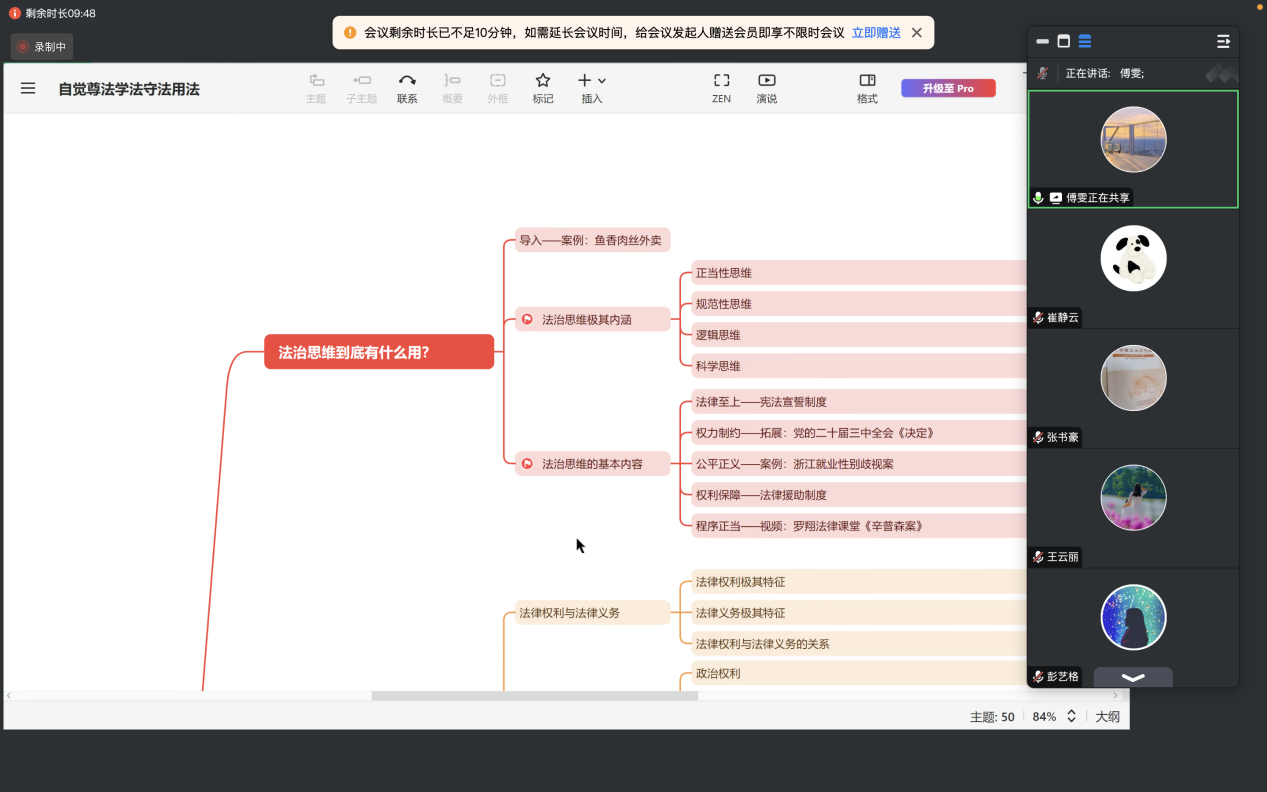Switch to 大纲 outline view
1267x792 pixels.
pyautogui.click(x=1107, y=717)
